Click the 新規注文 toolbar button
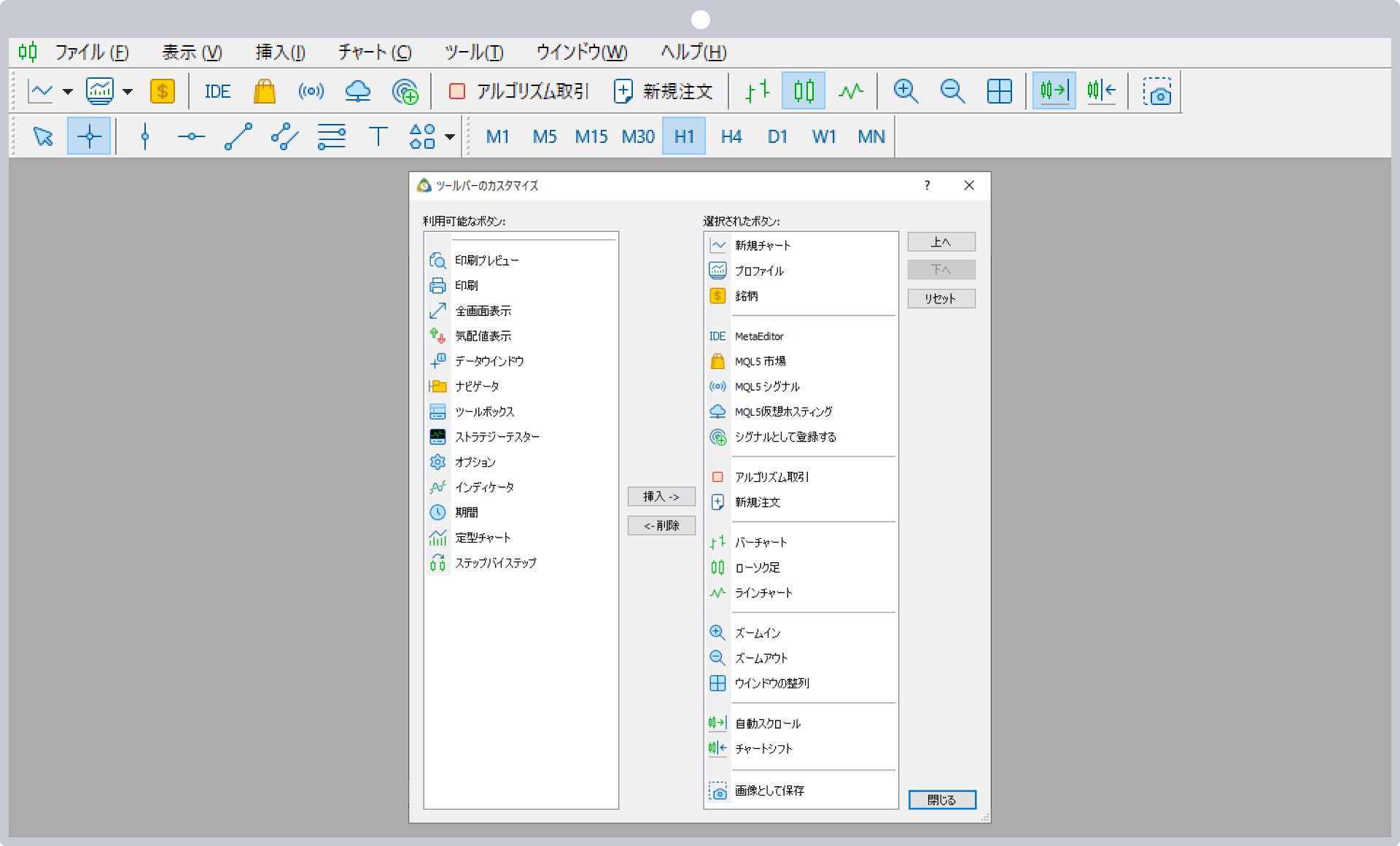The image size is (1400, 846). (663, 91)
